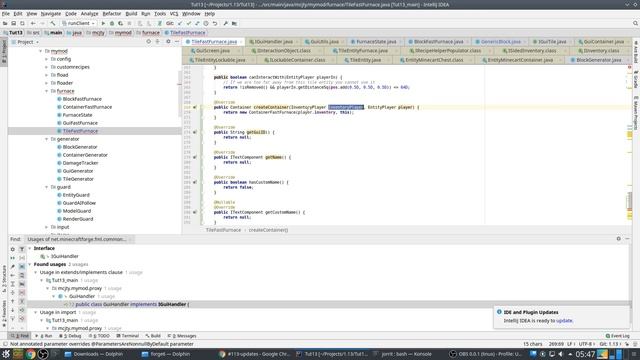Expand the input folder in project tree
640x360 pixels.
pyautogui.click(x=47, y=227)
